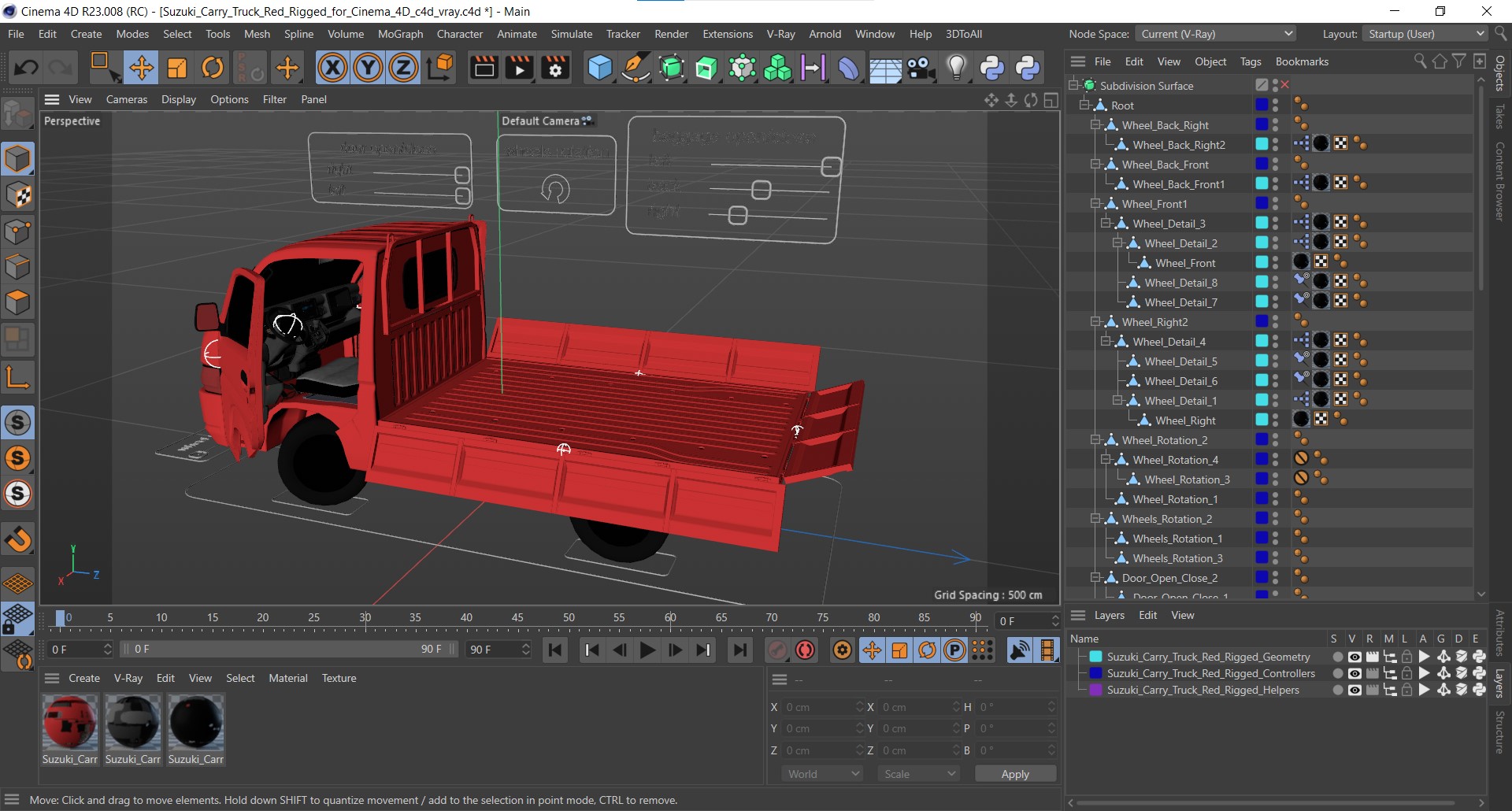Click the Undo arrow icon
Screen dimensions: 1512x811
tap(26, 68)
